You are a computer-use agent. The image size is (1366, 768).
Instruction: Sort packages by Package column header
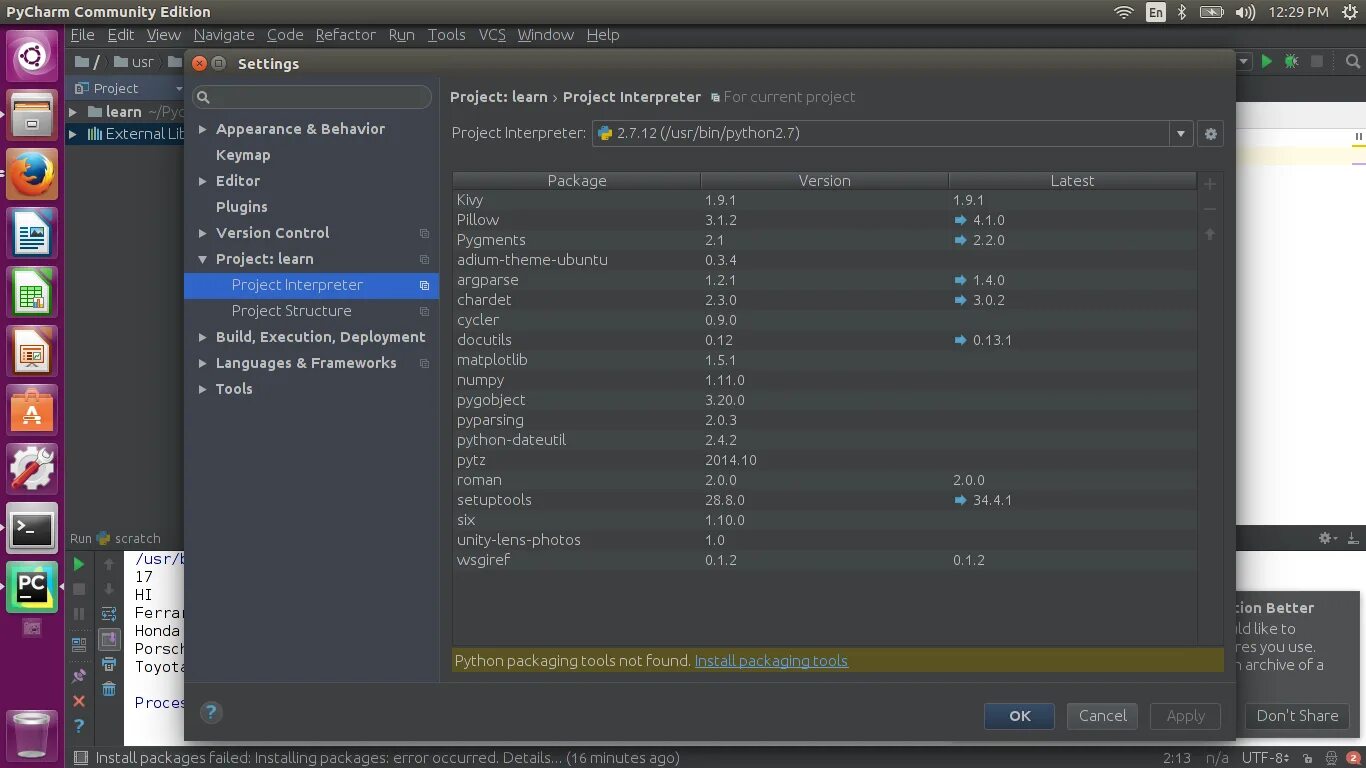click(x=577, y=181)
